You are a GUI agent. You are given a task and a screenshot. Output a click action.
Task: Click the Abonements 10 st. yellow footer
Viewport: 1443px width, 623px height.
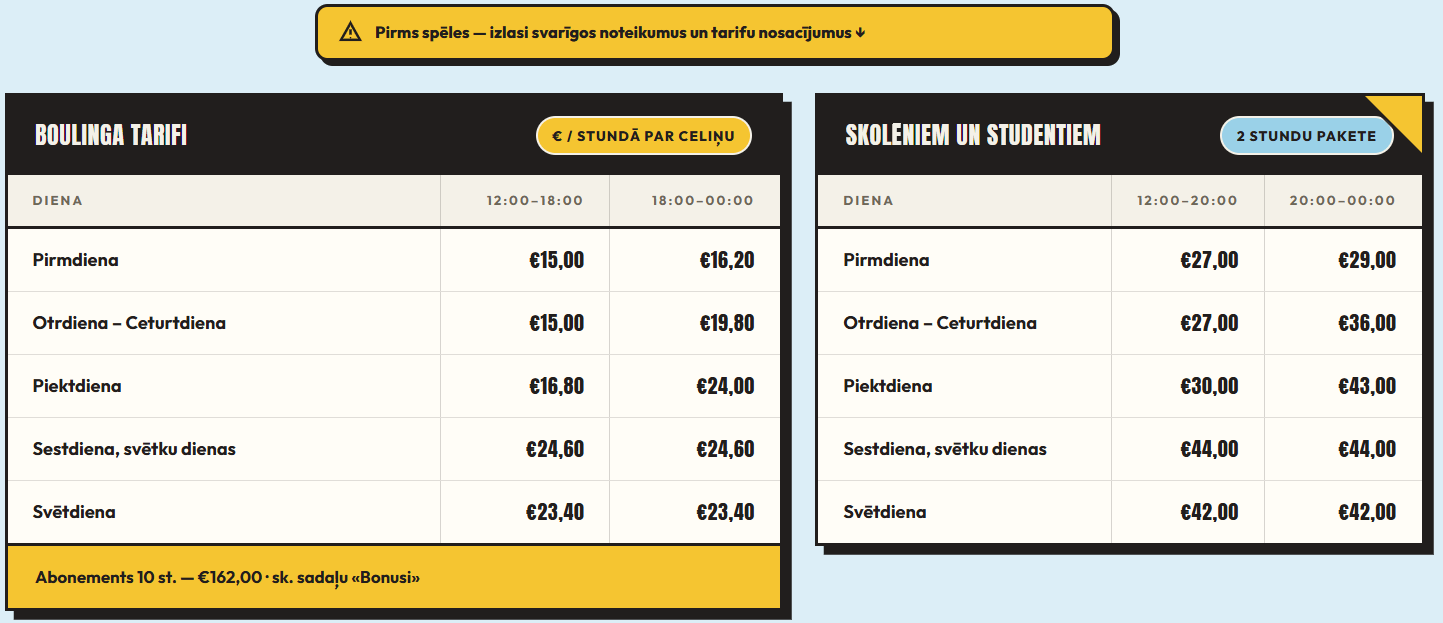[393, 577]
